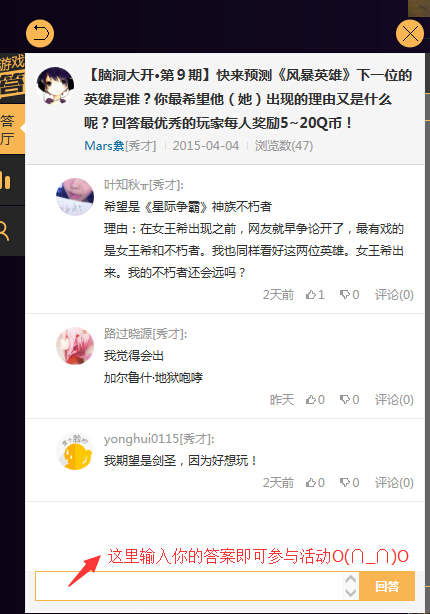Screen dimensions: 430x614
Task: Like the answer by 叶知秋
Action: 315,294
